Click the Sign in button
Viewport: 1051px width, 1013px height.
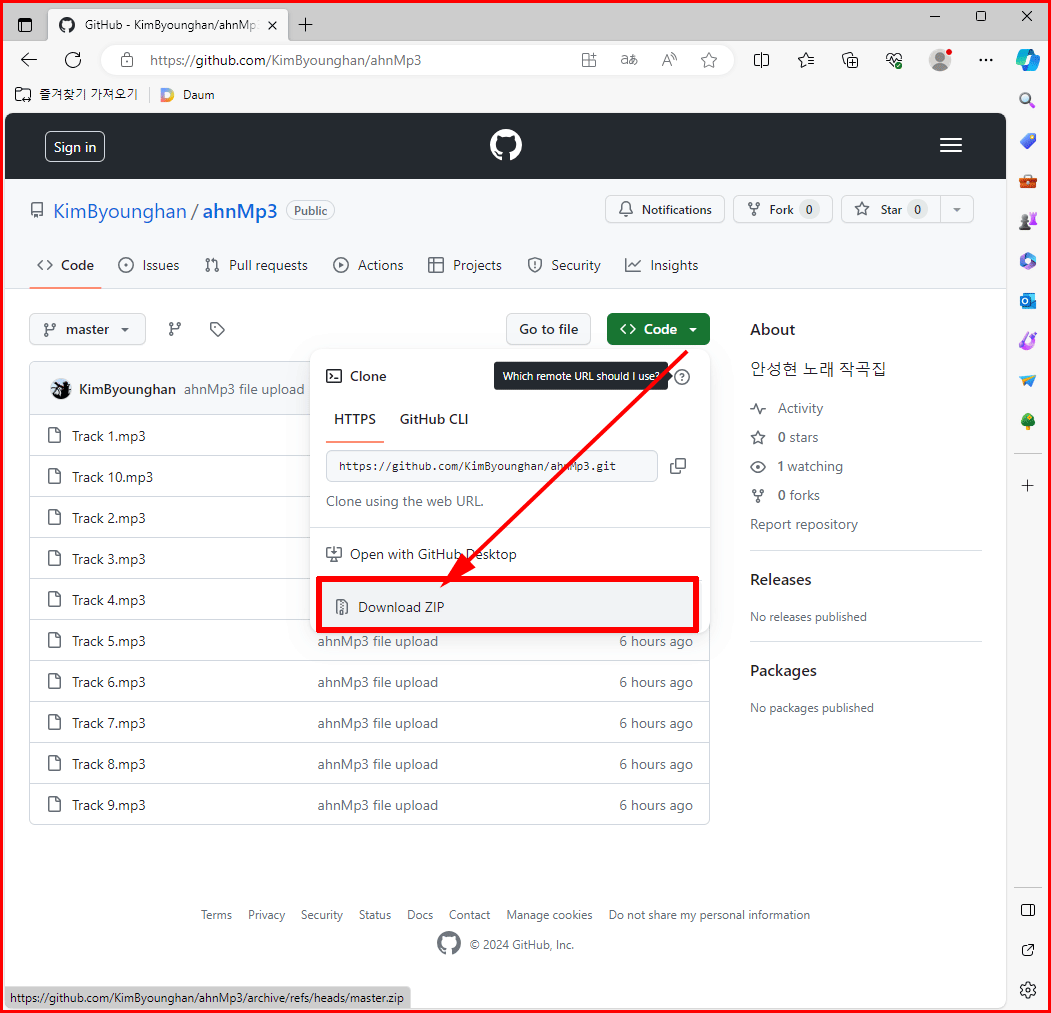coord(75,147)
